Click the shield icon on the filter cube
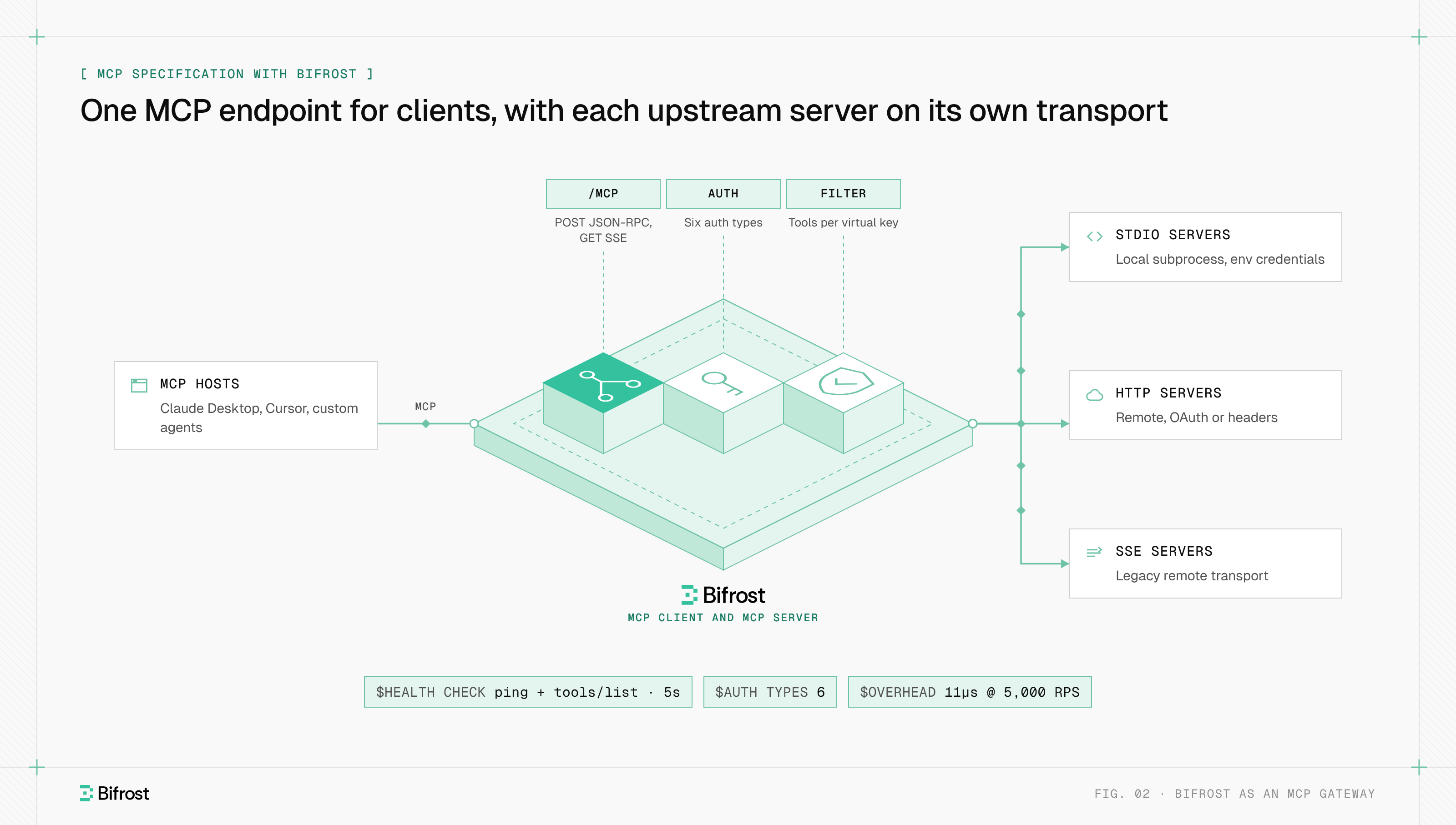 [x=846, y=381]
